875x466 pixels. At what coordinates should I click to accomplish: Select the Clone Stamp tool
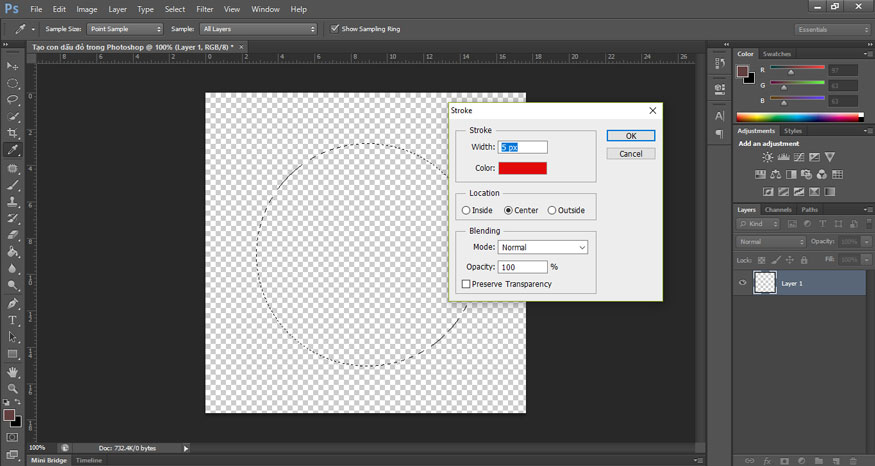point(12,202)
